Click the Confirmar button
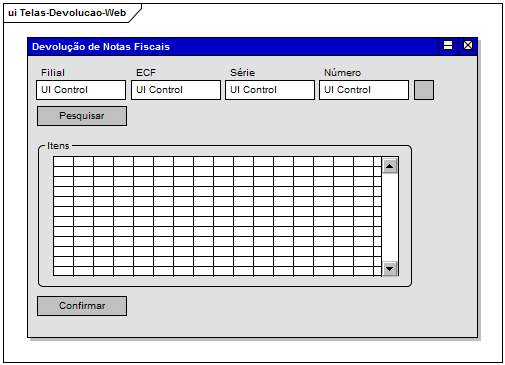The width and height of the screenshot is (505, 365). click(x=82, y=306)
